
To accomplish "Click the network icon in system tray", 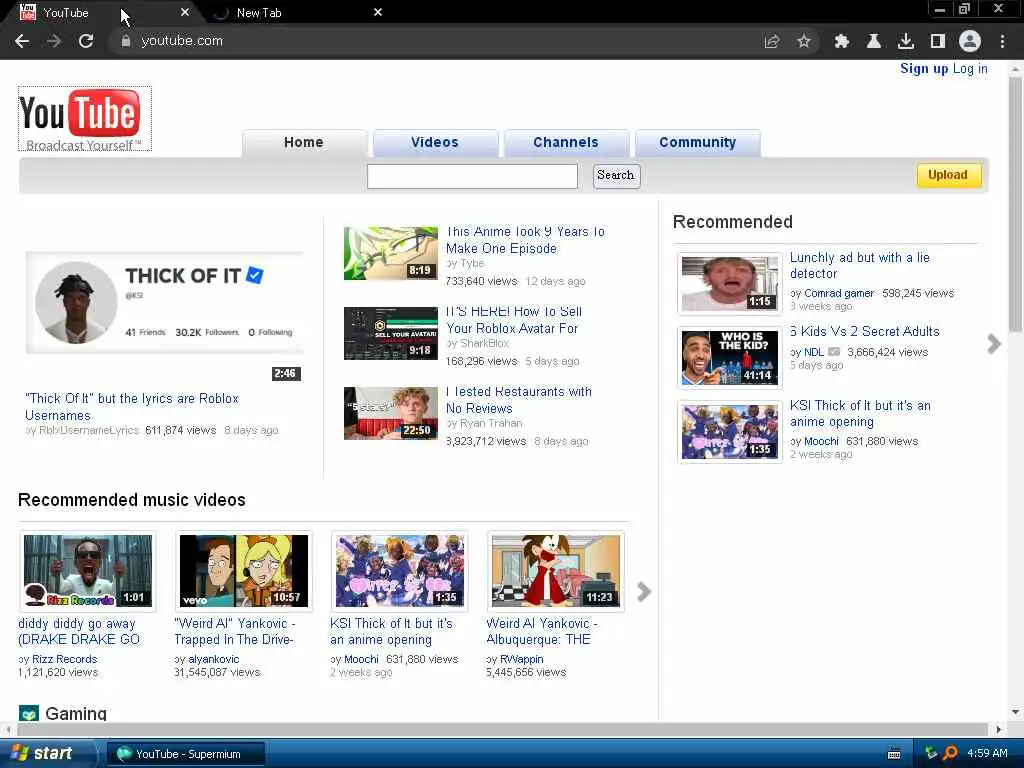I will coord(931,753).
